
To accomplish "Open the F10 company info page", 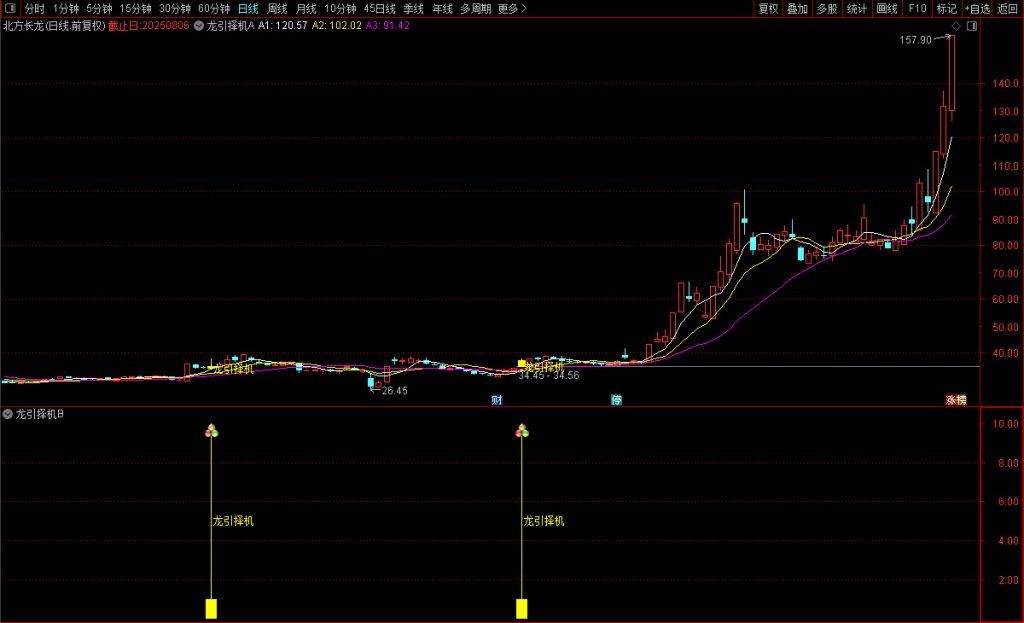I will tap(917, 8).
